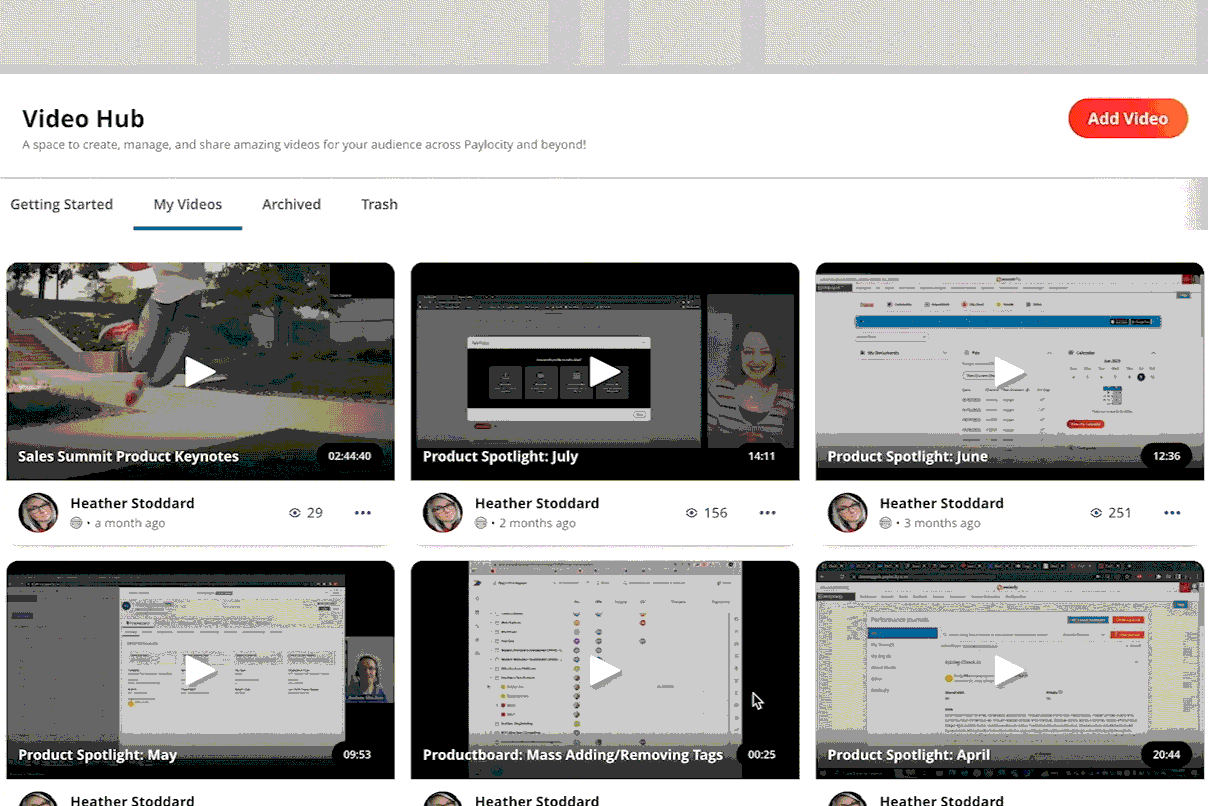The height and width of the screenshot is (806, 1208).
Task: Click Heather Stoddard's name above '2 months ago'
Action: (x=537, y=503)
